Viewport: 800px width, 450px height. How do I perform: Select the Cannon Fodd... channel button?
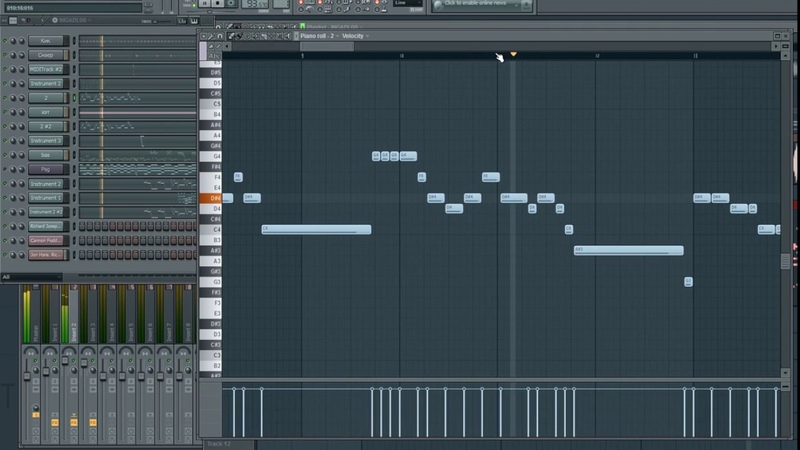[x=46, y=240]
